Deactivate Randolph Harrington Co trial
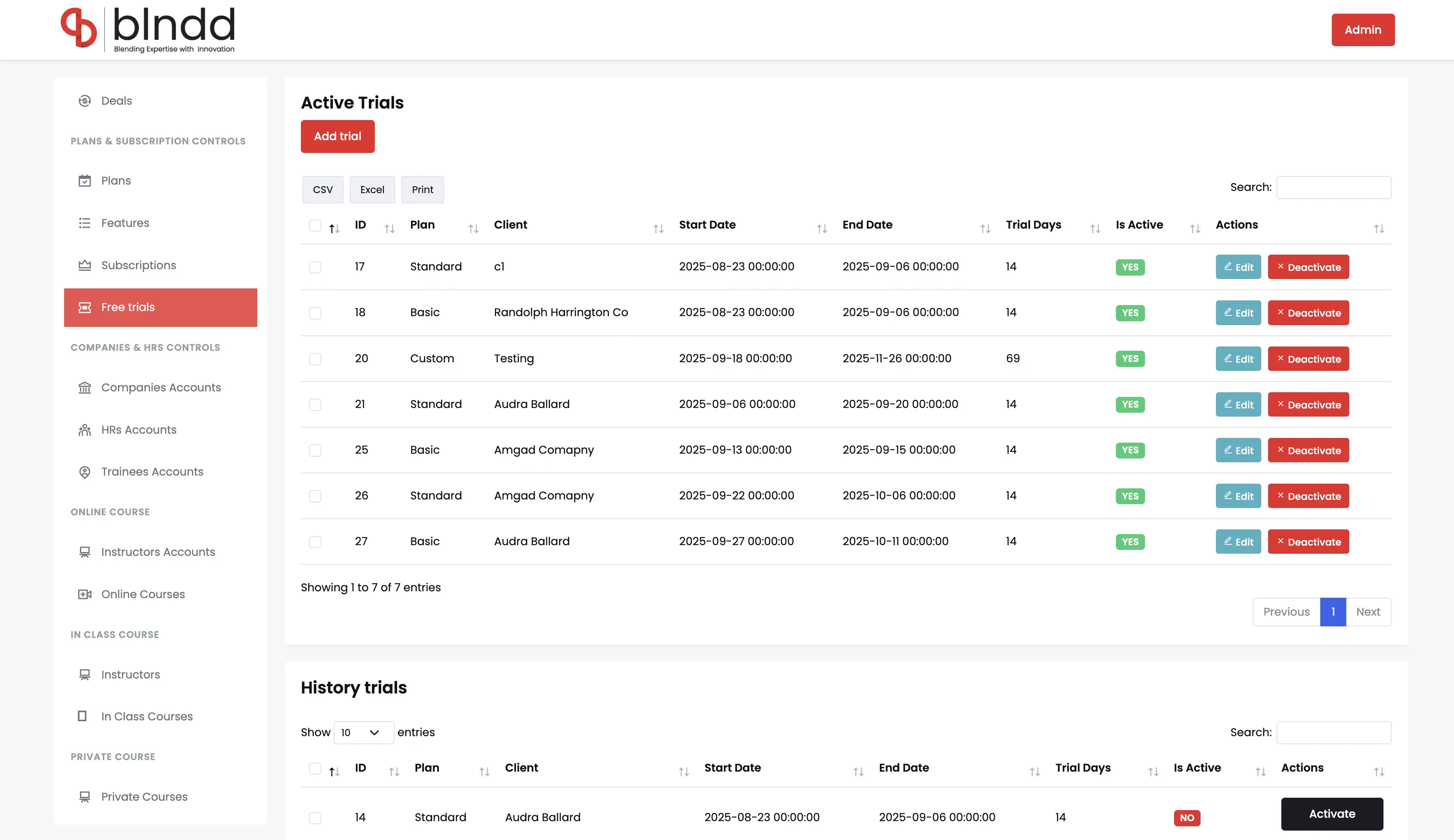 pos(1308,313)
